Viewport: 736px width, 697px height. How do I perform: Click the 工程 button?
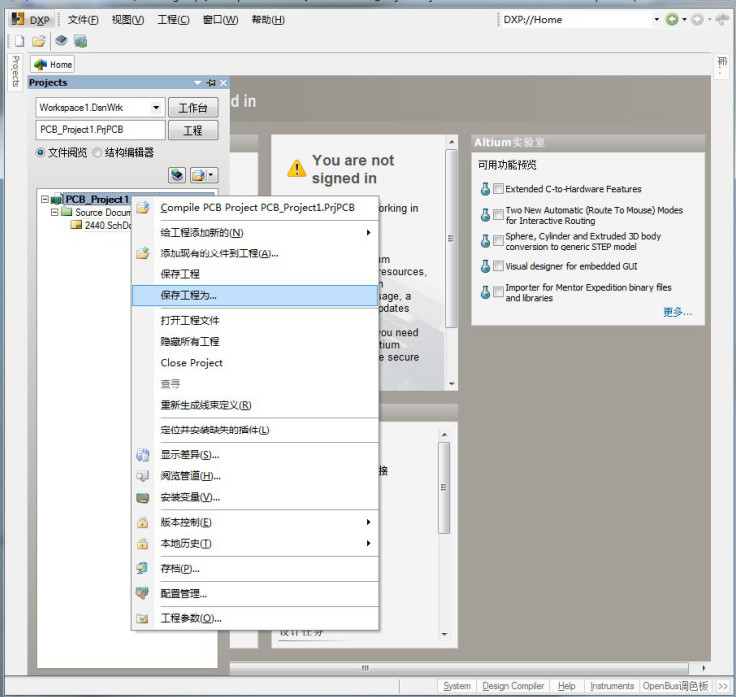pyautogui.click(x=193, y=130)
